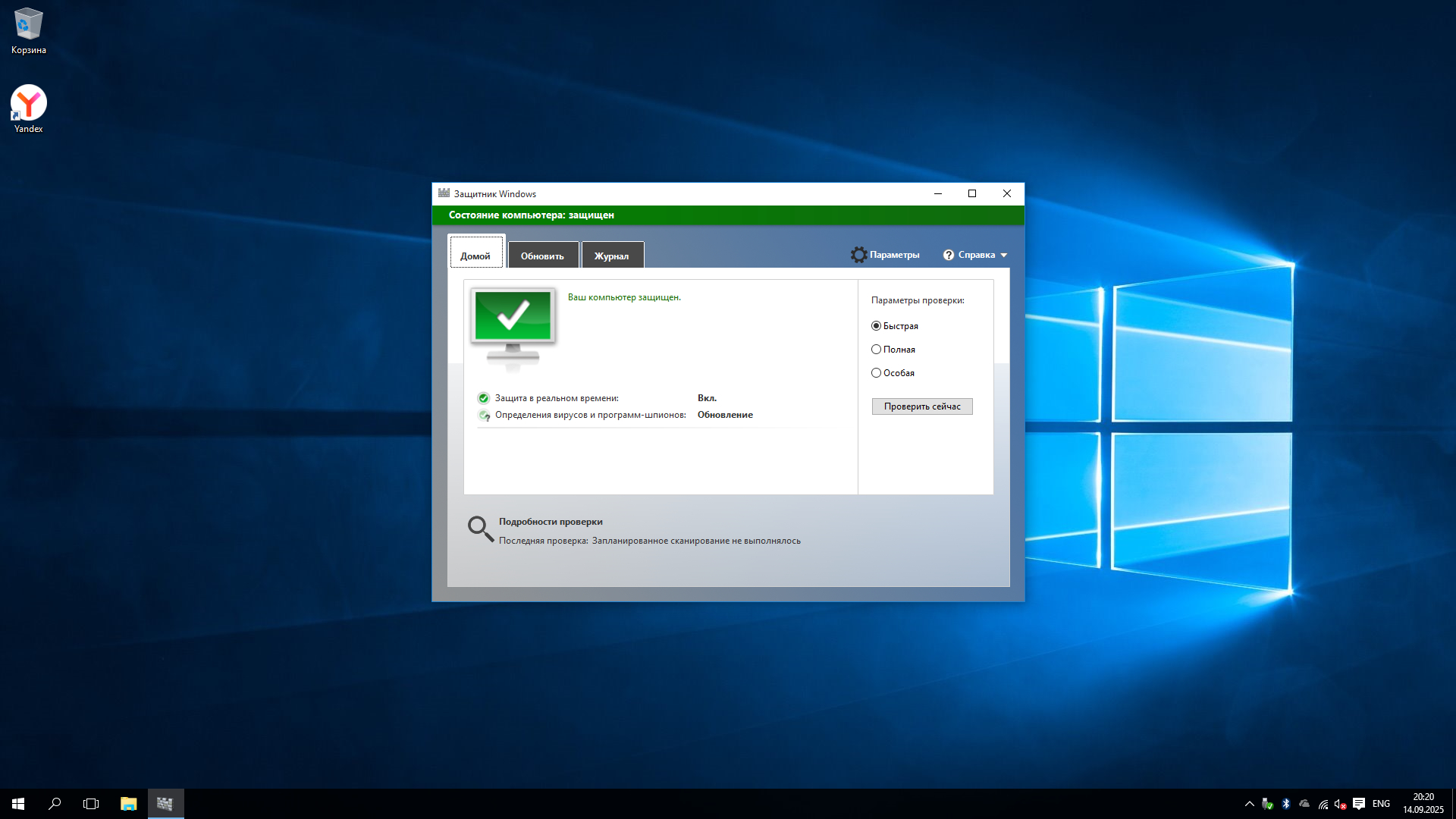This screenshot has height=819, width=1456.
Task: Select the Быстрая scan option
Action: click(877, 326)
